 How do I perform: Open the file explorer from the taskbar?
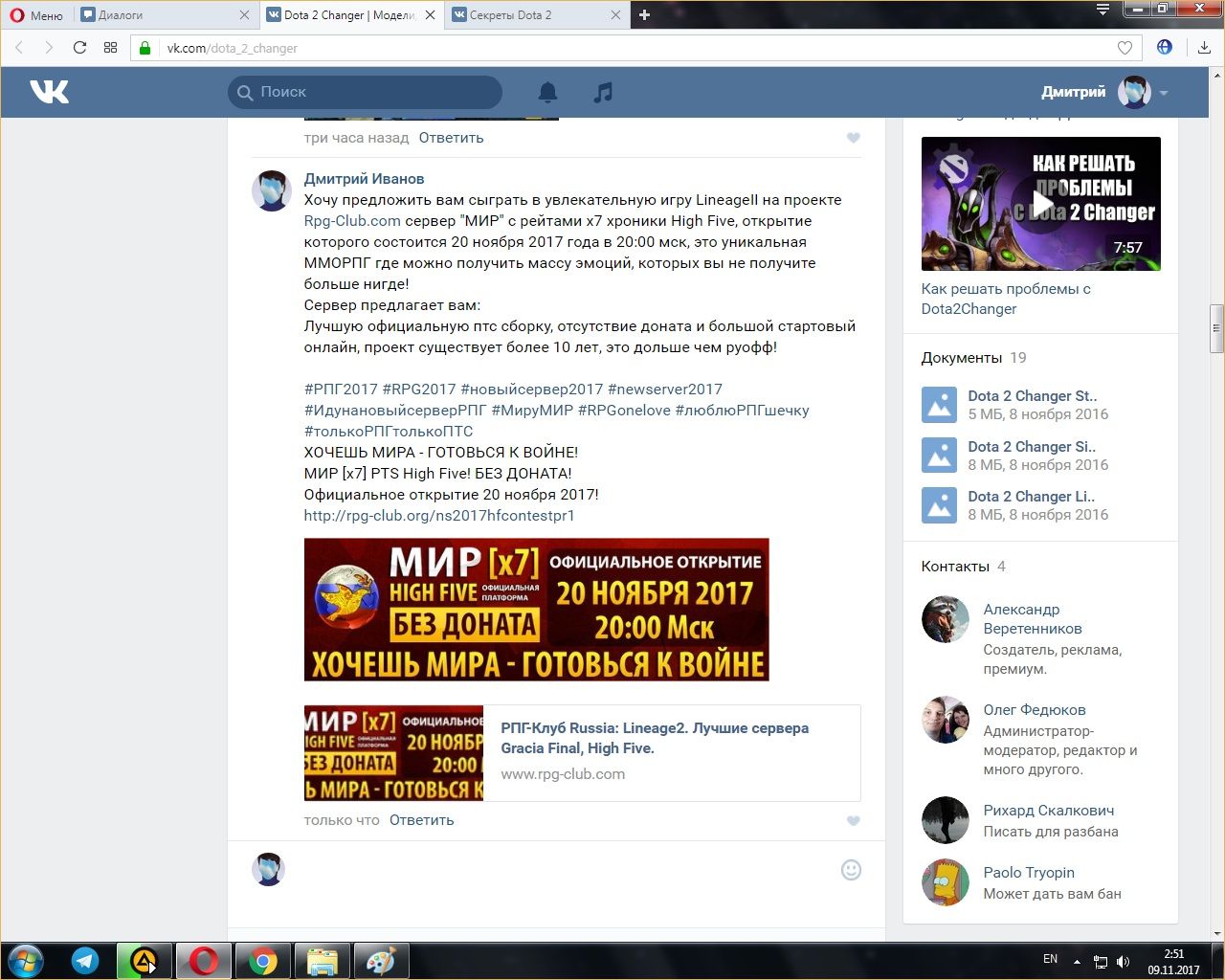tap(323, 961)
